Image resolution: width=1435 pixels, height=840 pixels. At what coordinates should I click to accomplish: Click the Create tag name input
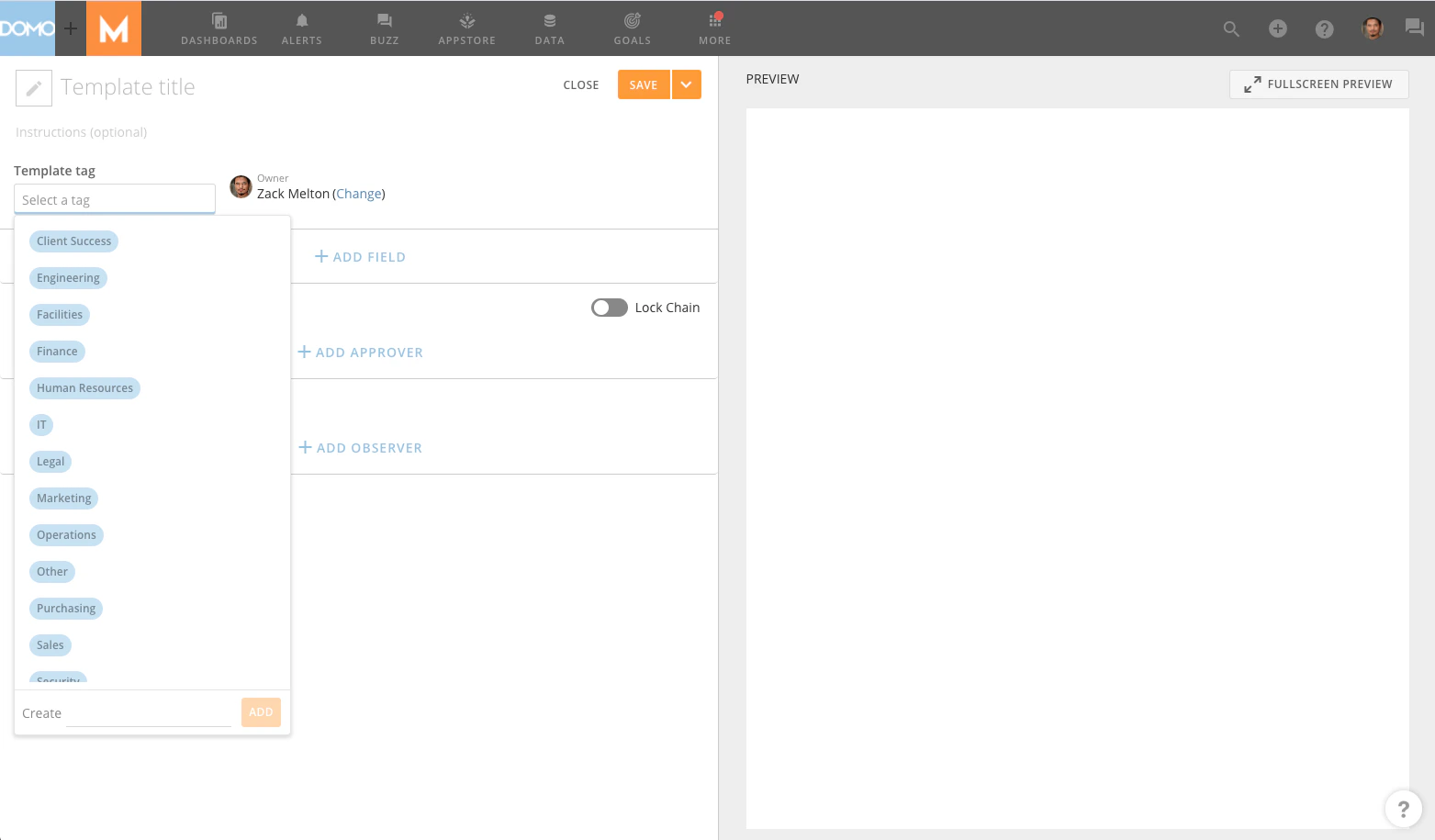click(x=149, y=713)
